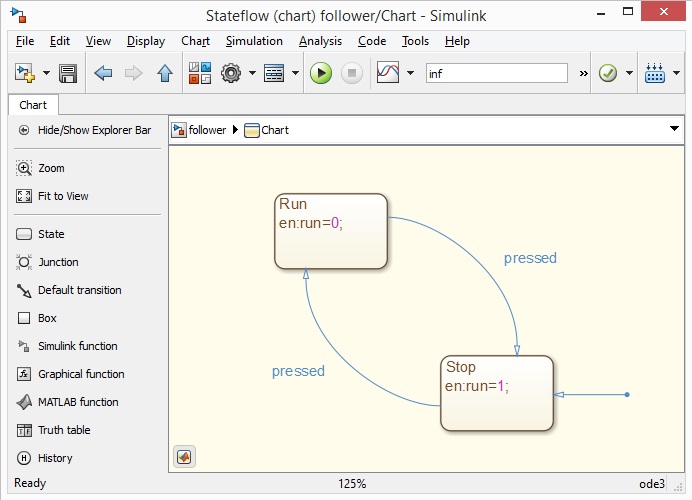The image size is (692, 500).
Task: Expand the breadcrumb separator arrow after follower
Action: pos(235,130)
